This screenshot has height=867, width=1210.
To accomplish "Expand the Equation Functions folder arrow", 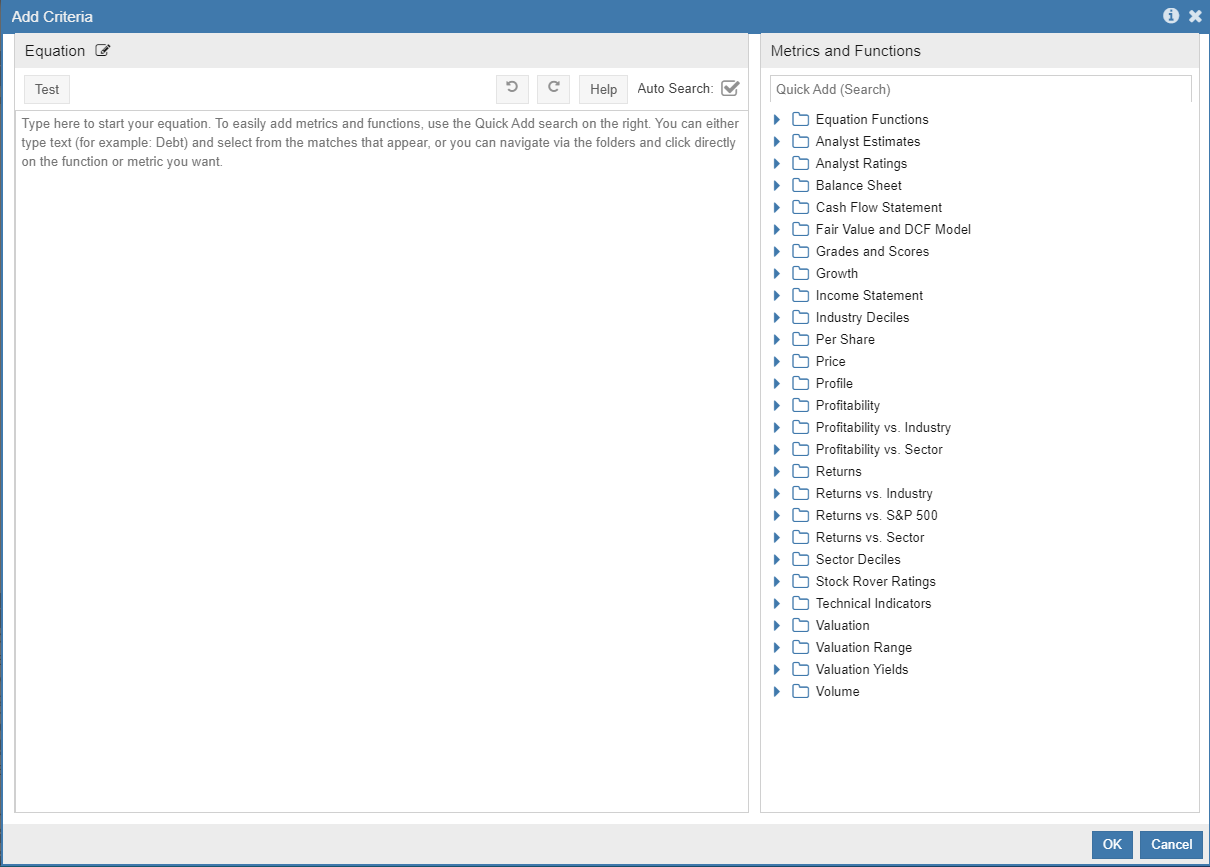I will click(x=777, y=119).
